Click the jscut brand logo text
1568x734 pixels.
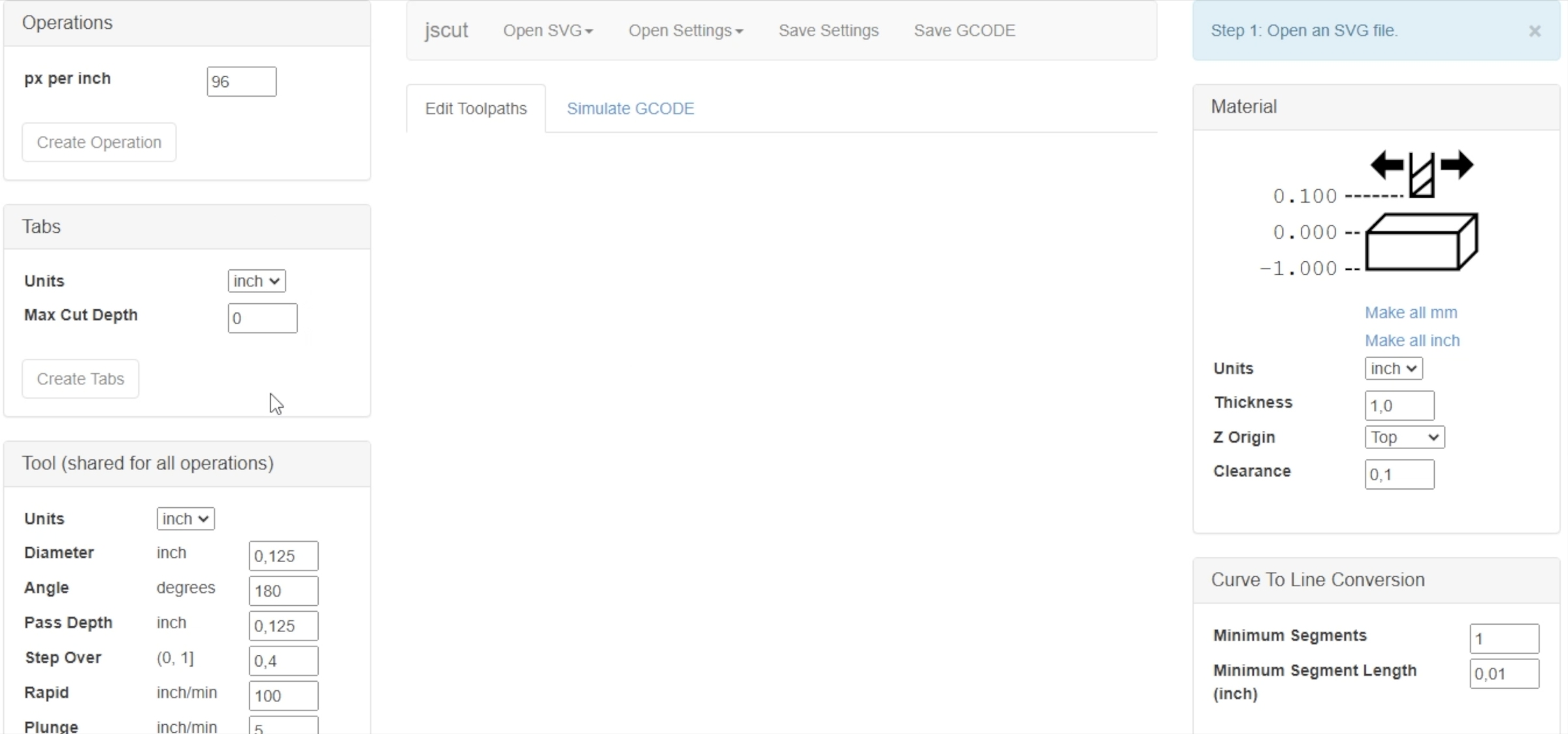[x=446, y=31]
